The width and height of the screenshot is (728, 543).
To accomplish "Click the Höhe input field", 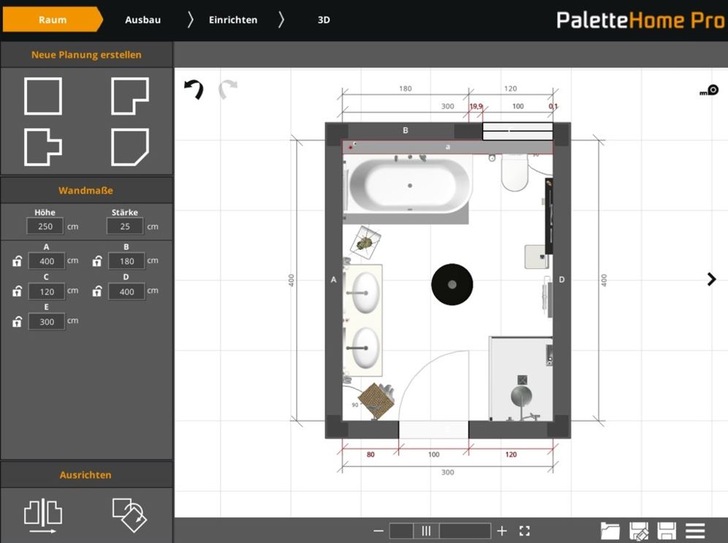I will (46, 227).
